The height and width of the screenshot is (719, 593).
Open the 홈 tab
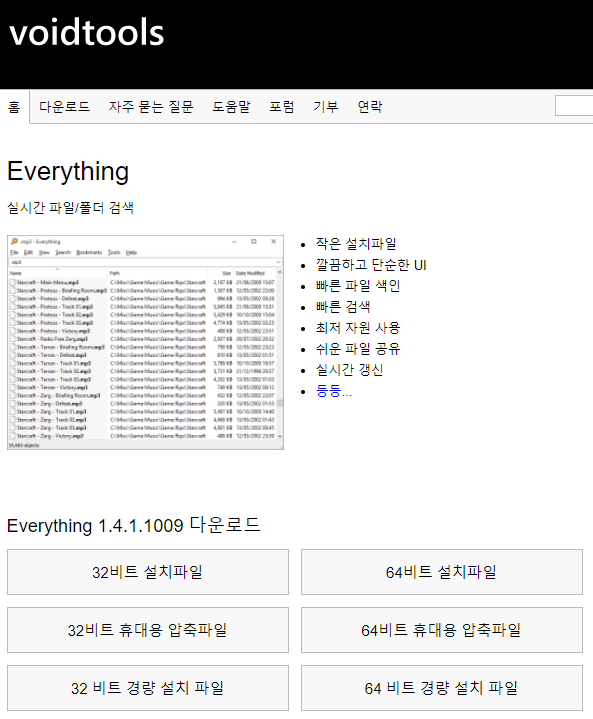click(x=14, y=106)
